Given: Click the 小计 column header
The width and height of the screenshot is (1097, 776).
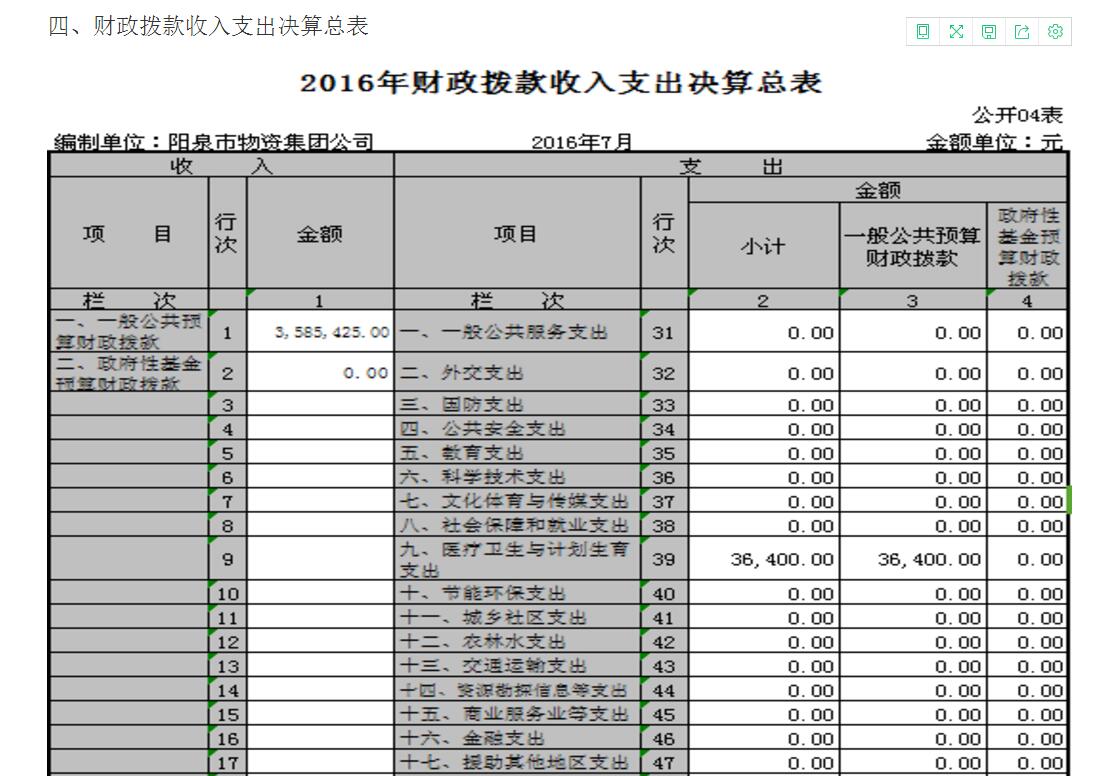Looking at the screenshot, I should 763,246.
